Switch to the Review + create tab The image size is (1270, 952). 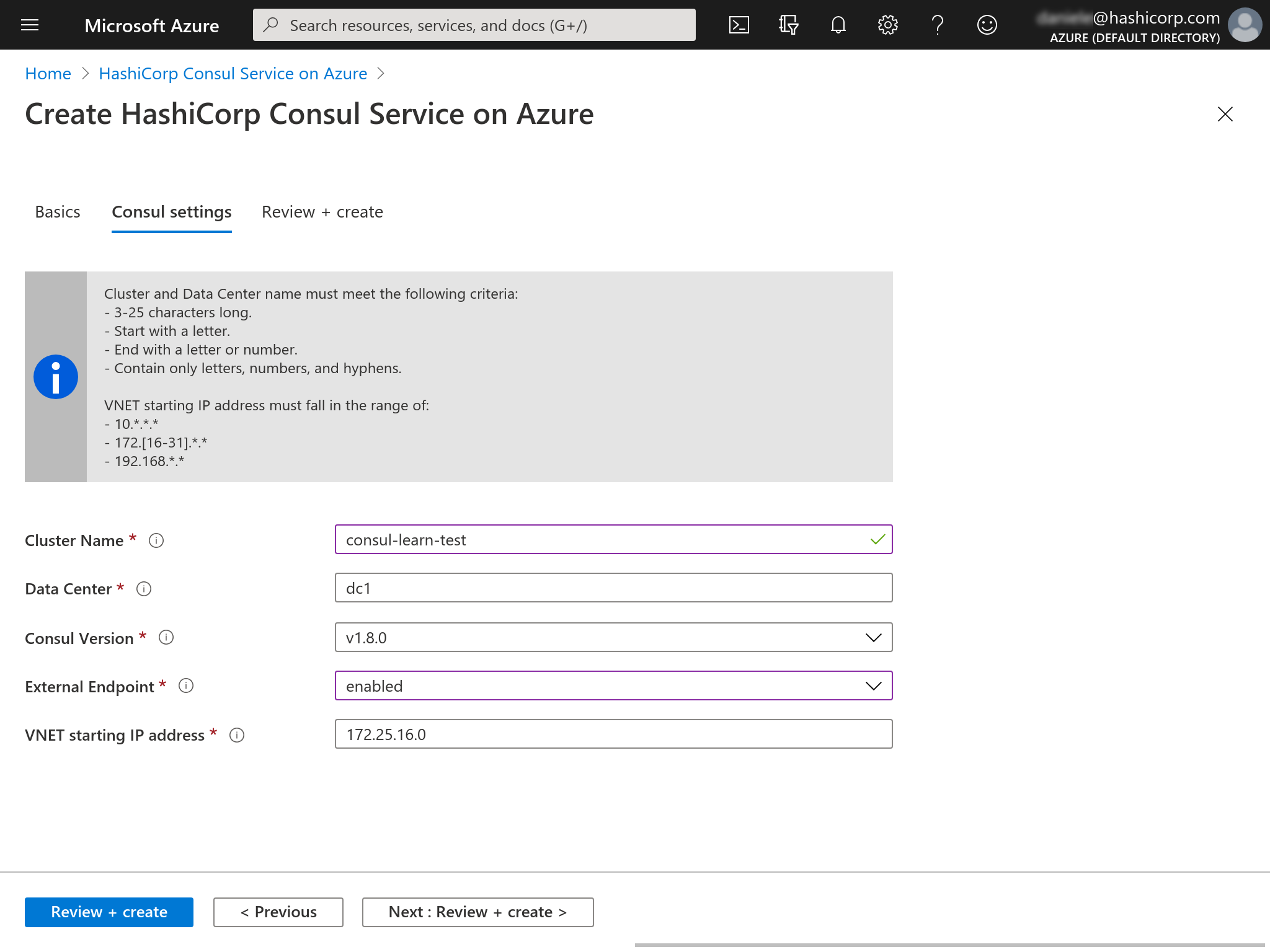[322, 212]
